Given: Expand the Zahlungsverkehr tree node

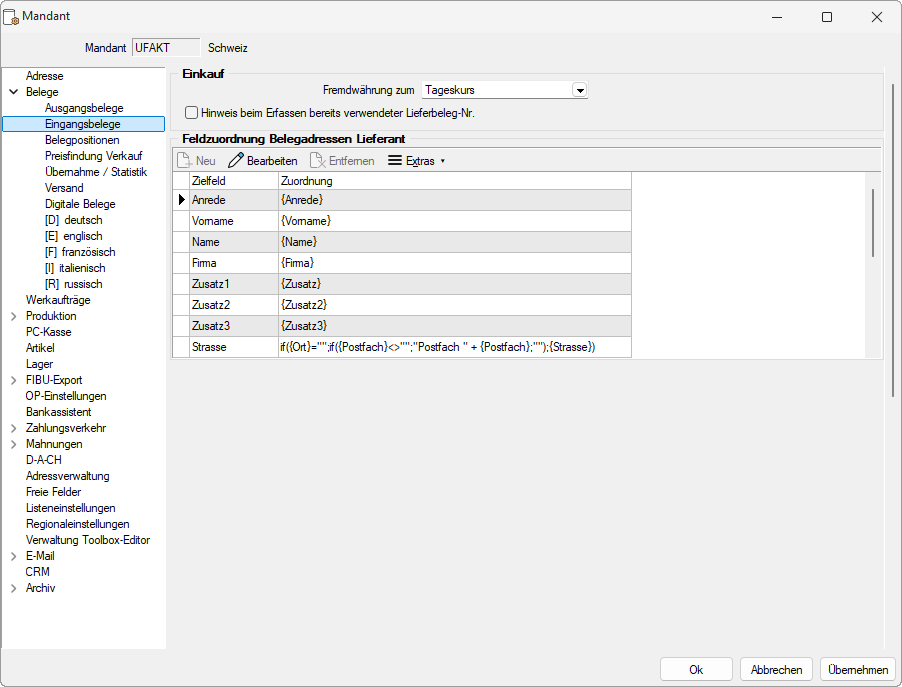Looking at the screenshot, I should coord(13,428).
